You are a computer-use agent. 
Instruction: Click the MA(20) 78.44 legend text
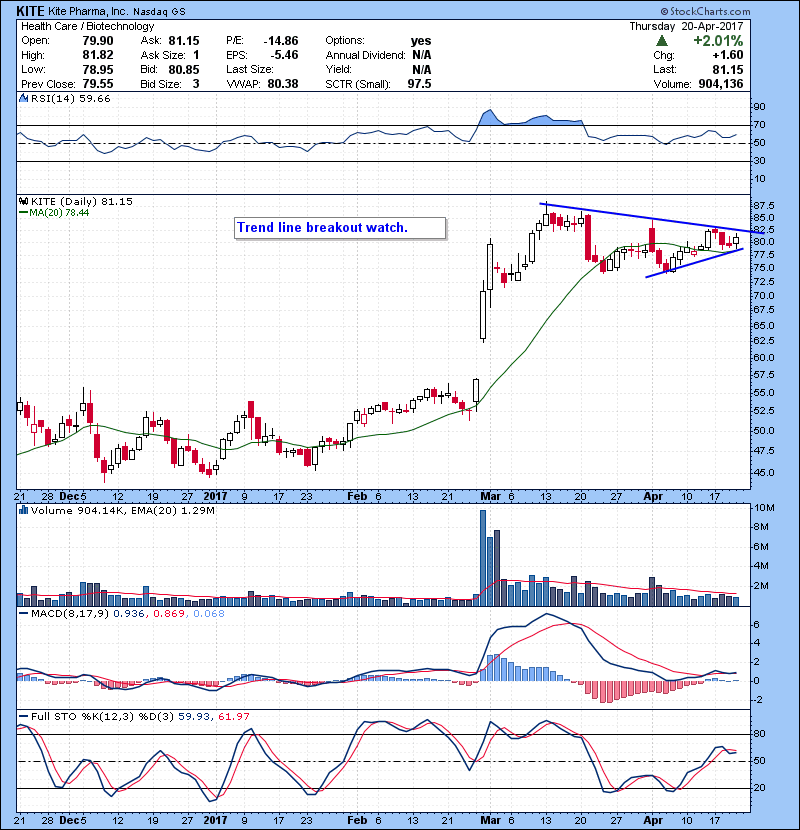[59, 213]
